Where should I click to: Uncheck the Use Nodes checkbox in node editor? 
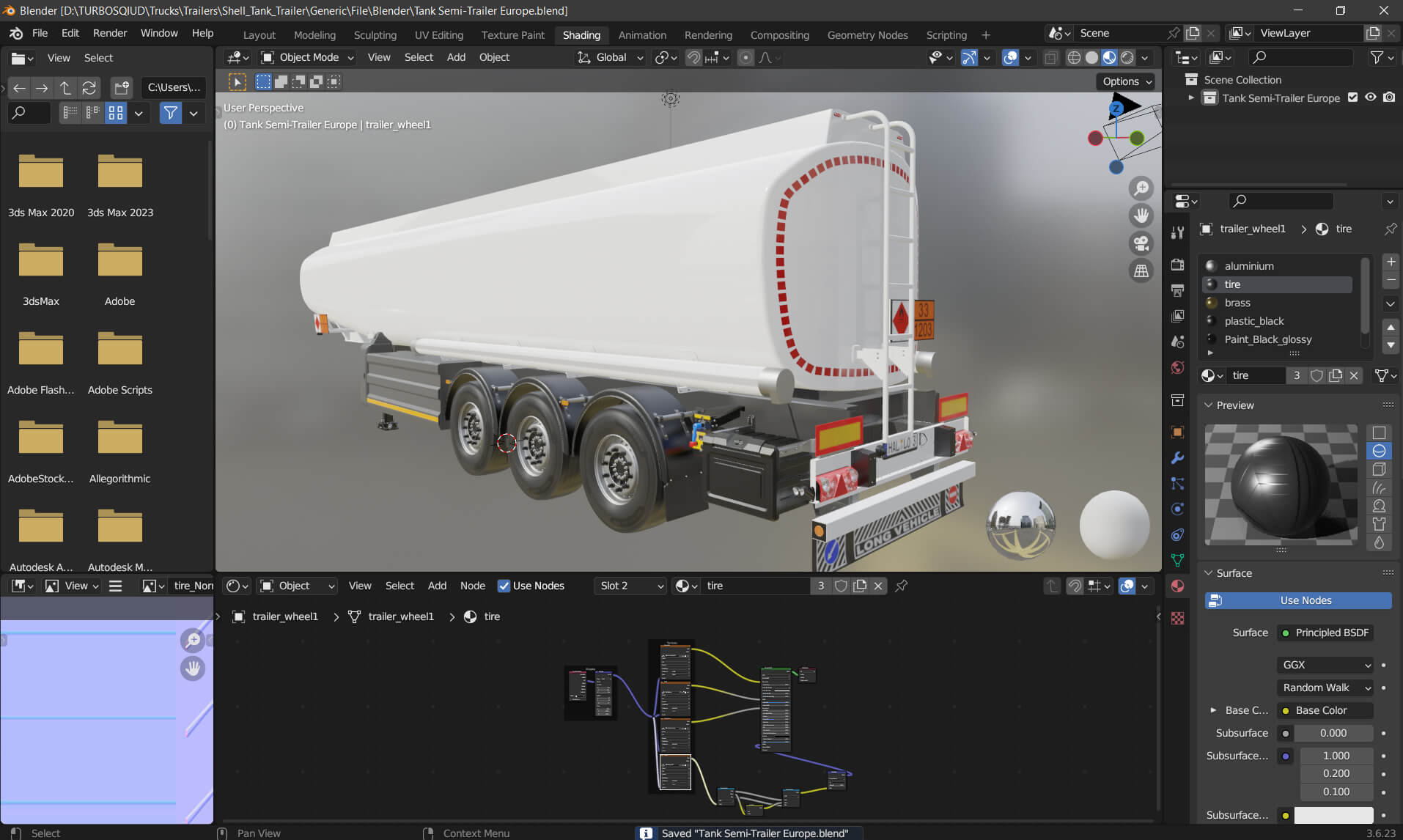pos(504,586)
